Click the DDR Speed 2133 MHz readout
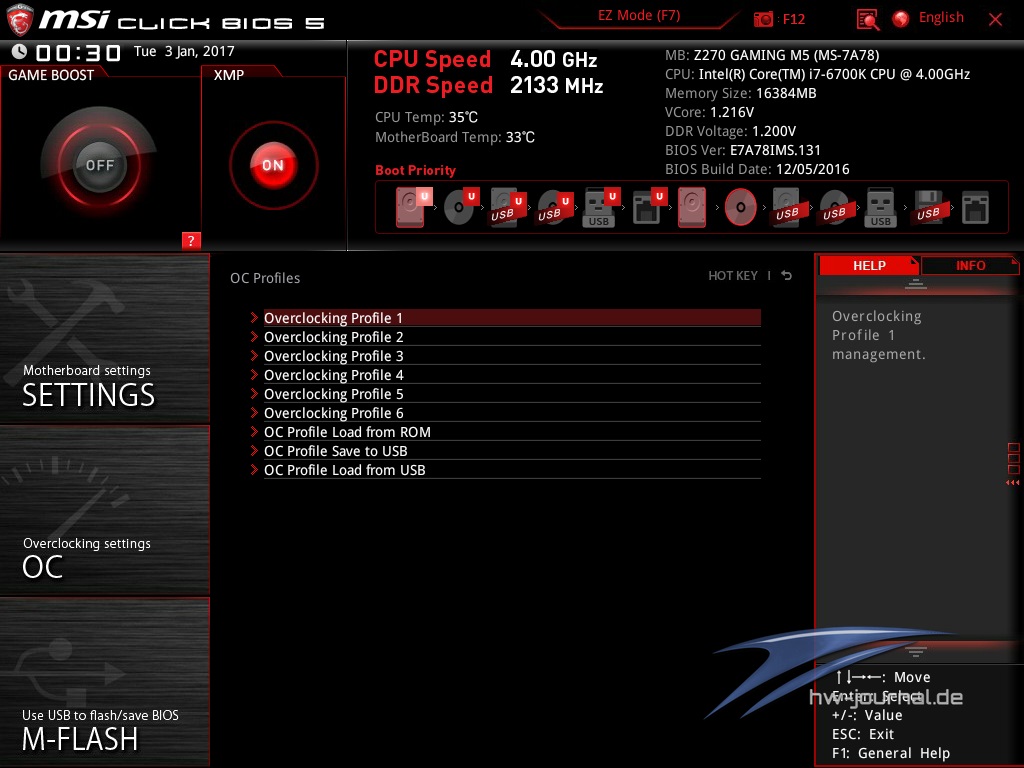The image size is (1024, 768). click(x=488, y=85)
